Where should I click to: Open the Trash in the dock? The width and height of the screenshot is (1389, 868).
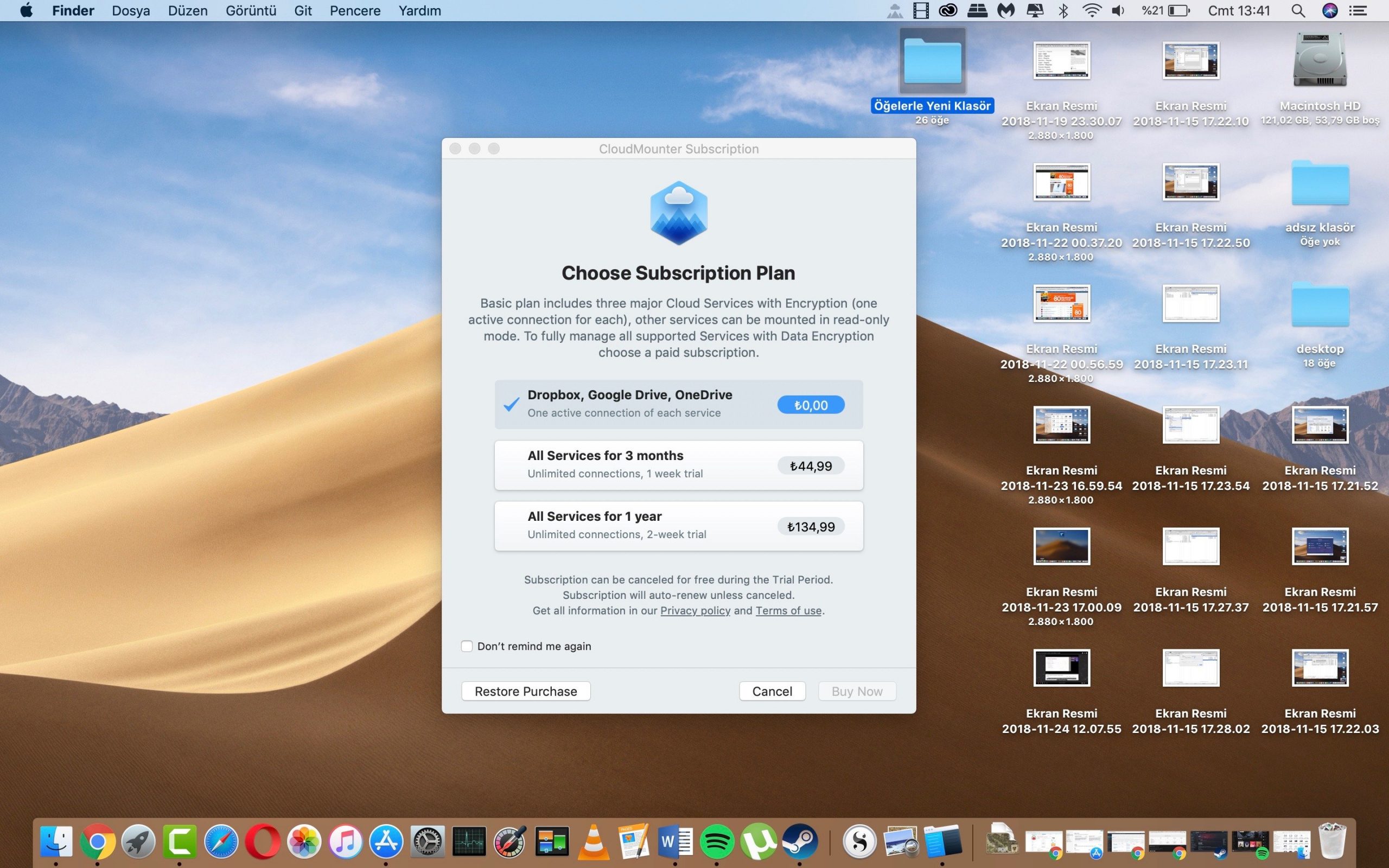(1331, 841)
